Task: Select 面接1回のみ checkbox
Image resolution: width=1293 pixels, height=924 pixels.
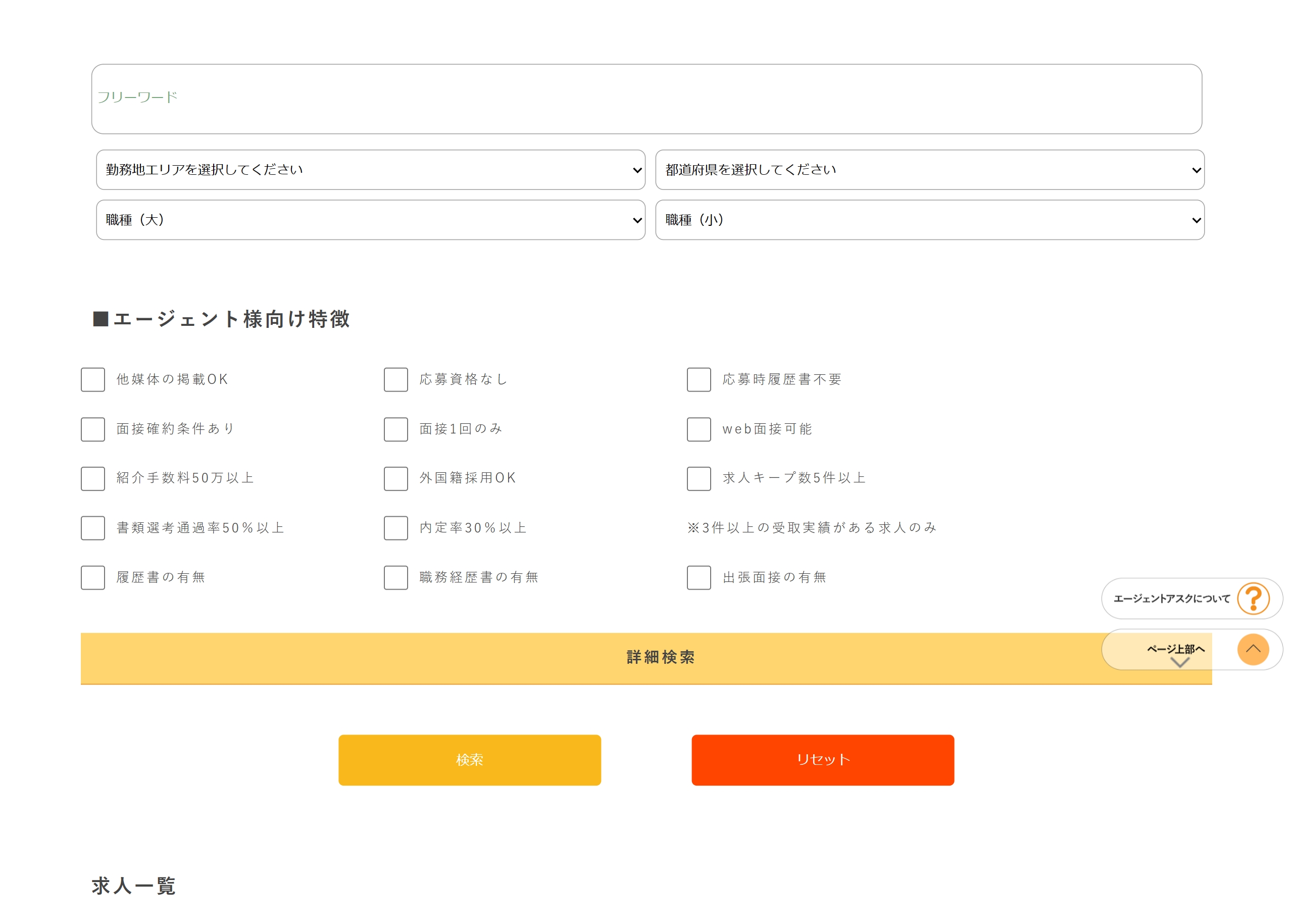Action: 396,429
